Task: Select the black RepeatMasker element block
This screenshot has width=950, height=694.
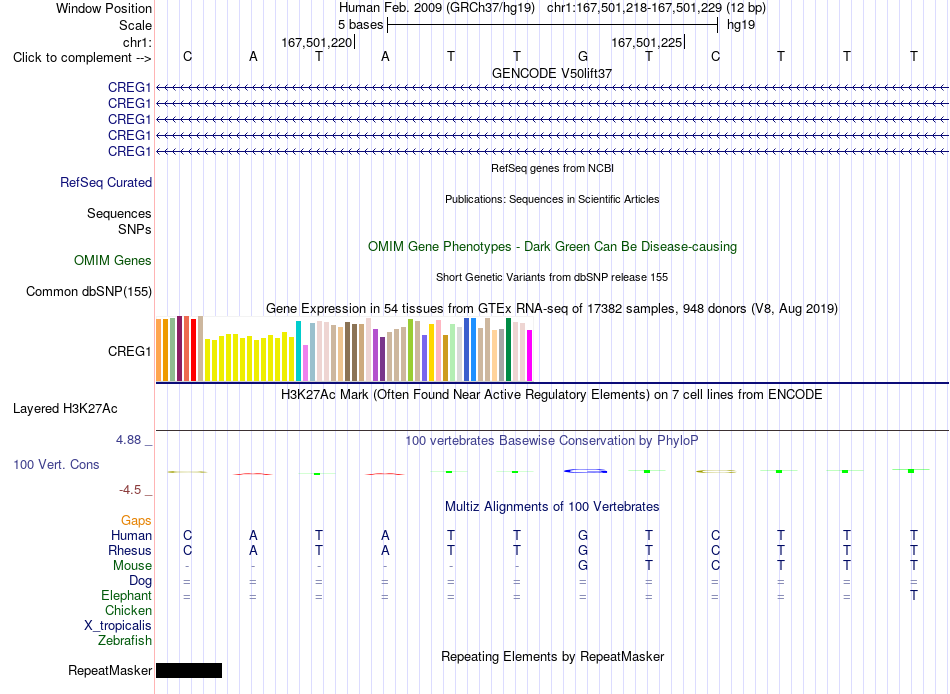Action: tap(189, 670)
